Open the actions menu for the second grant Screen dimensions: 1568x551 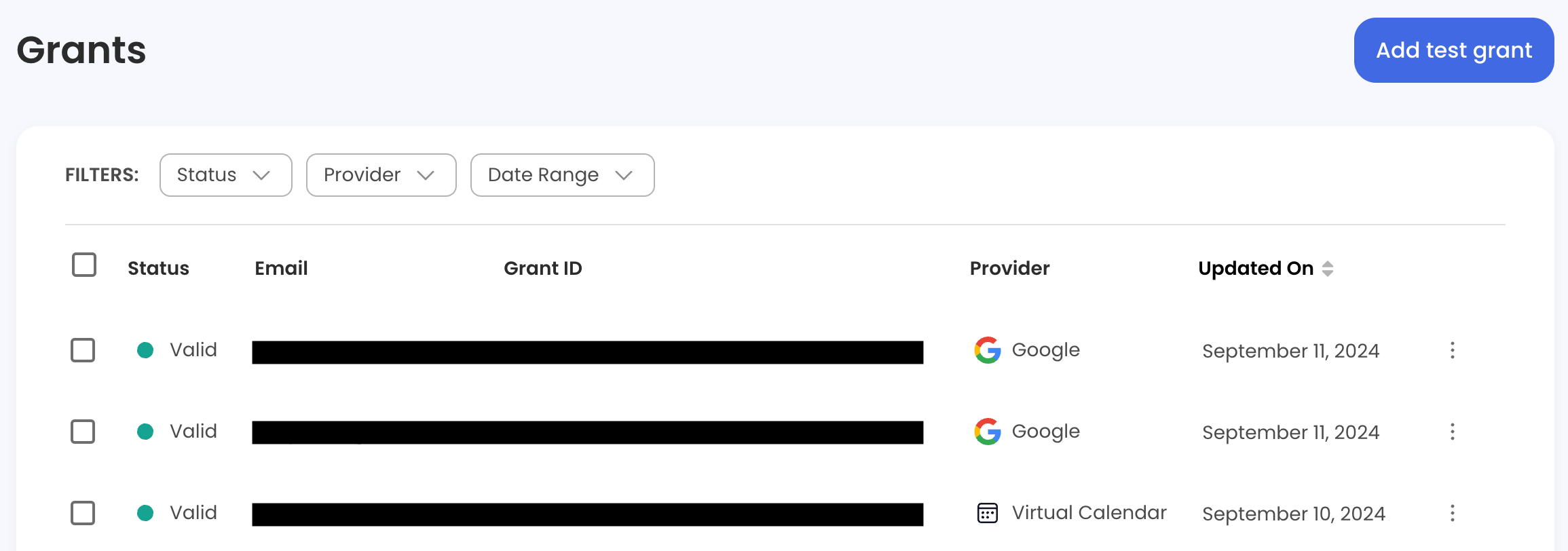click(1453, 431)
